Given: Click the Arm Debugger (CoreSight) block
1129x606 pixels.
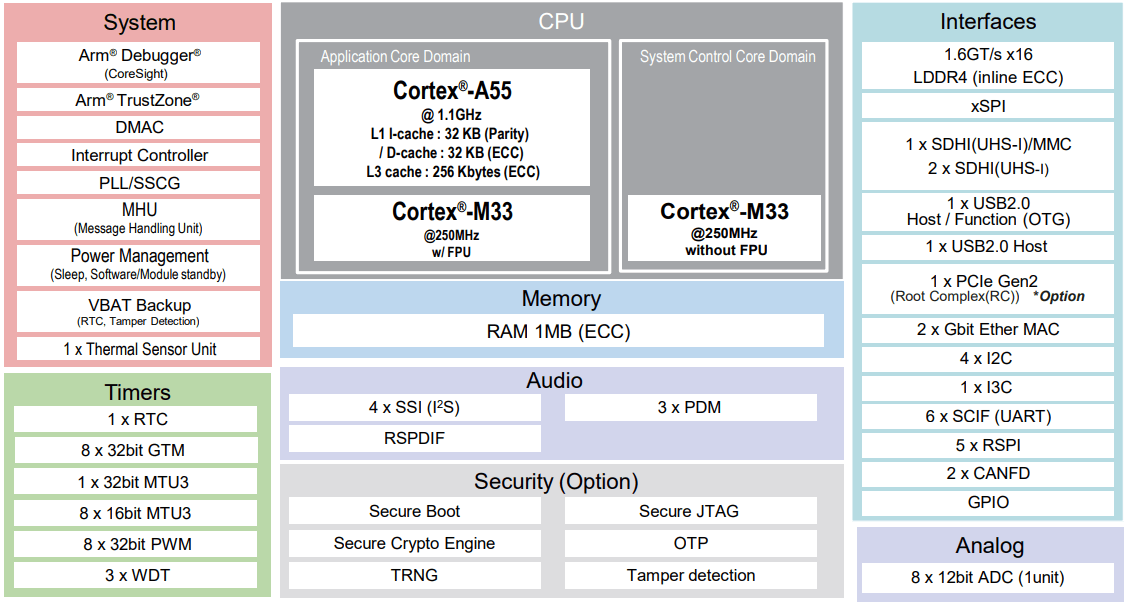Looking at the screenshot, I should coord(138,63).
